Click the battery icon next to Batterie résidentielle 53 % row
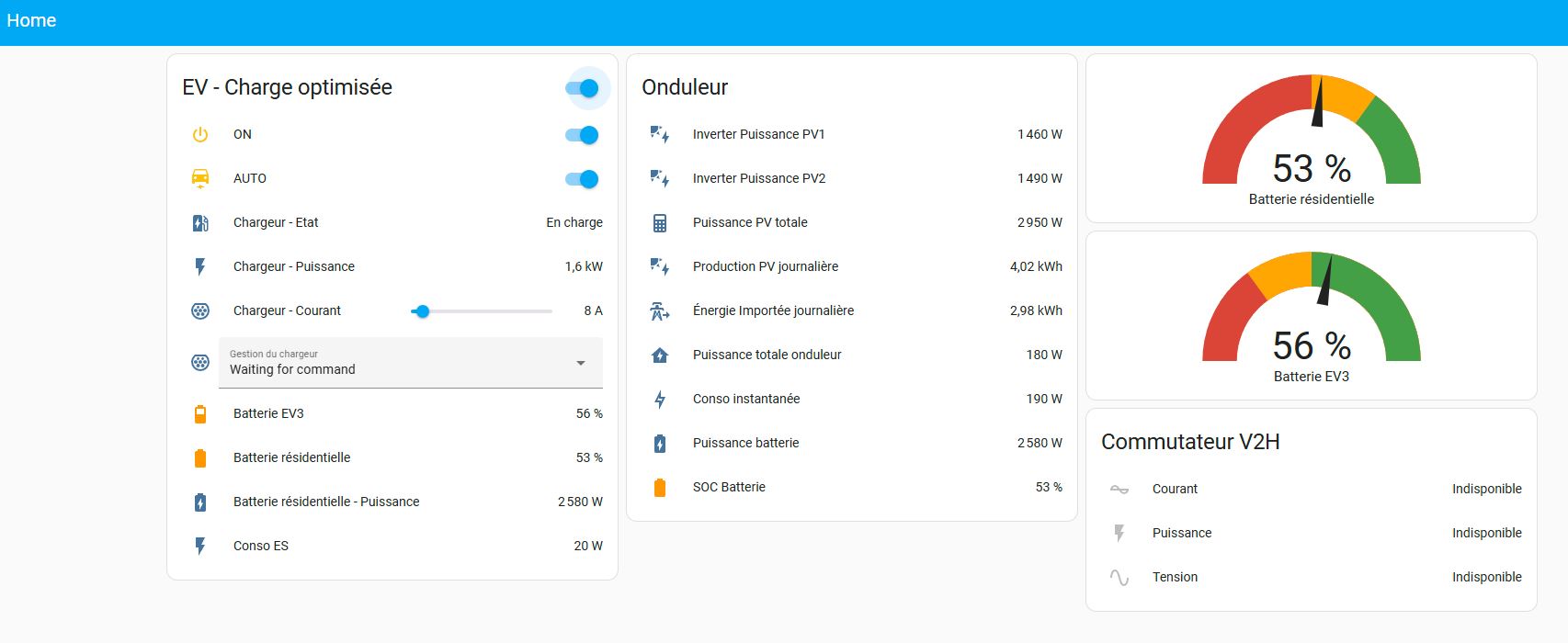This screenshot has height=643, width=1568. click(200, 458)
